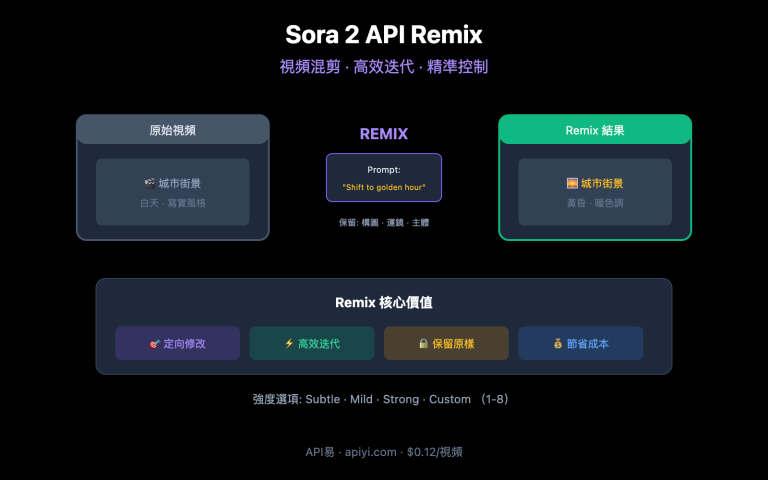Image resolution: width=768 pixels, height=480 pixels.
Task: Click the purple REMIX label
Action: (x=384, y=134)
